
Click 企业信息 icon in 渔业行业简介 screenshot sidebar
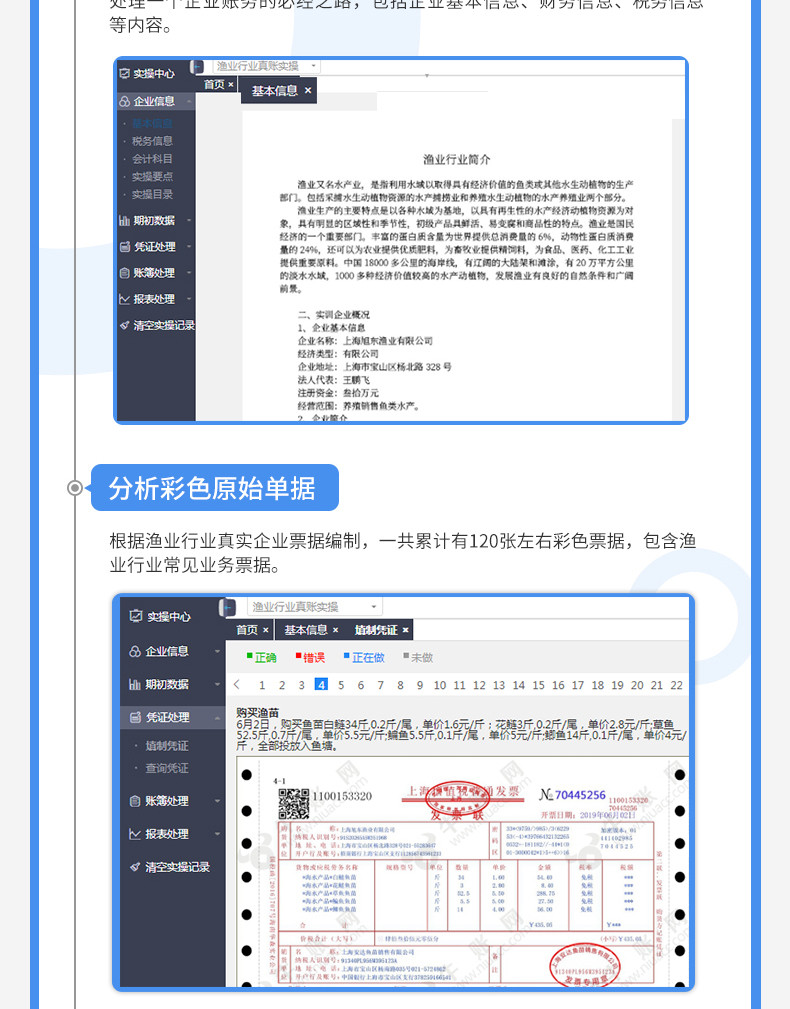[x=124, y=101]
